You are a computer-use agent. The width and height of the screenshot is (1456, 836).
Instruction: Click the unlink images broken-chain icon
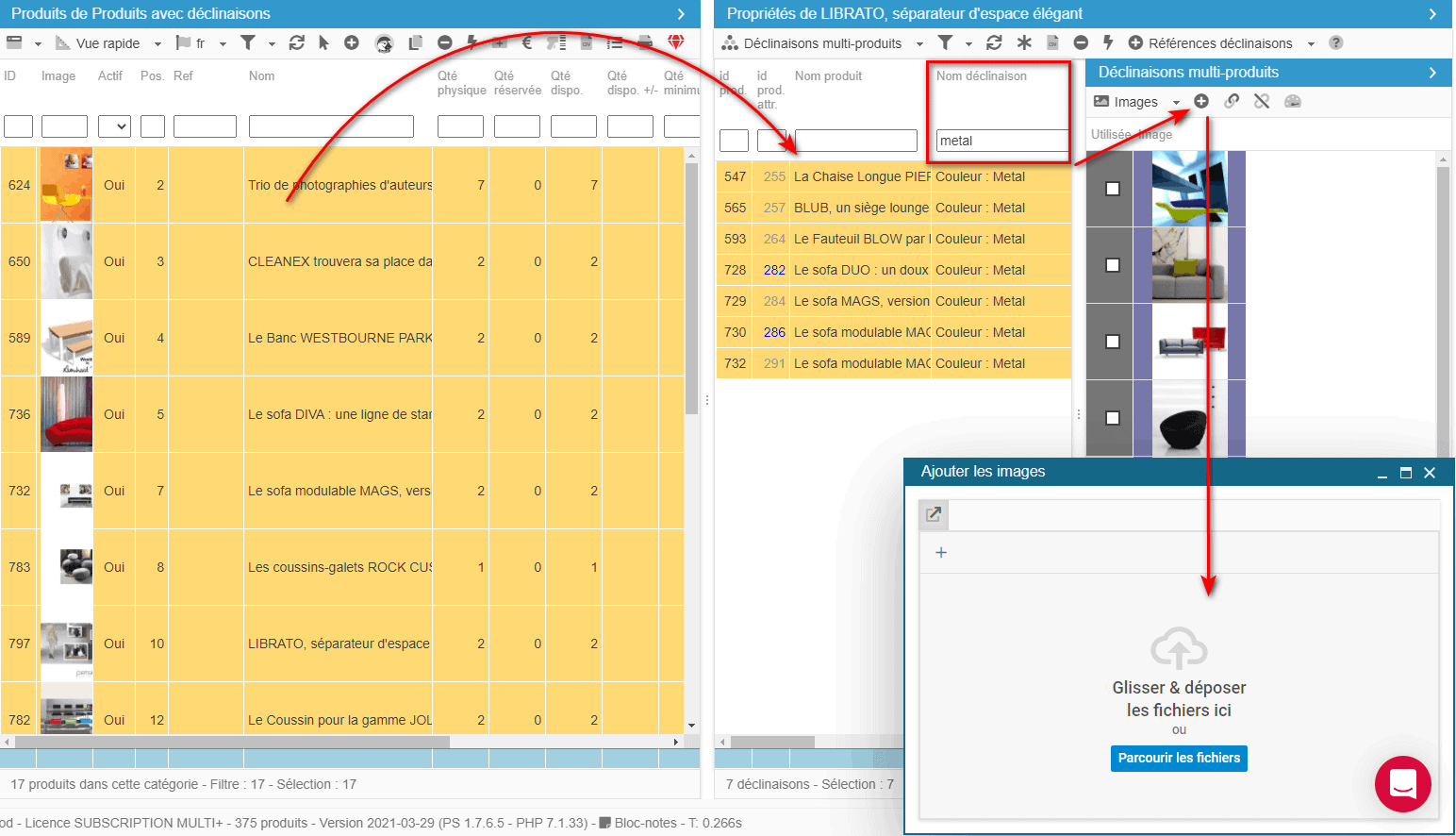(1262, 101)
